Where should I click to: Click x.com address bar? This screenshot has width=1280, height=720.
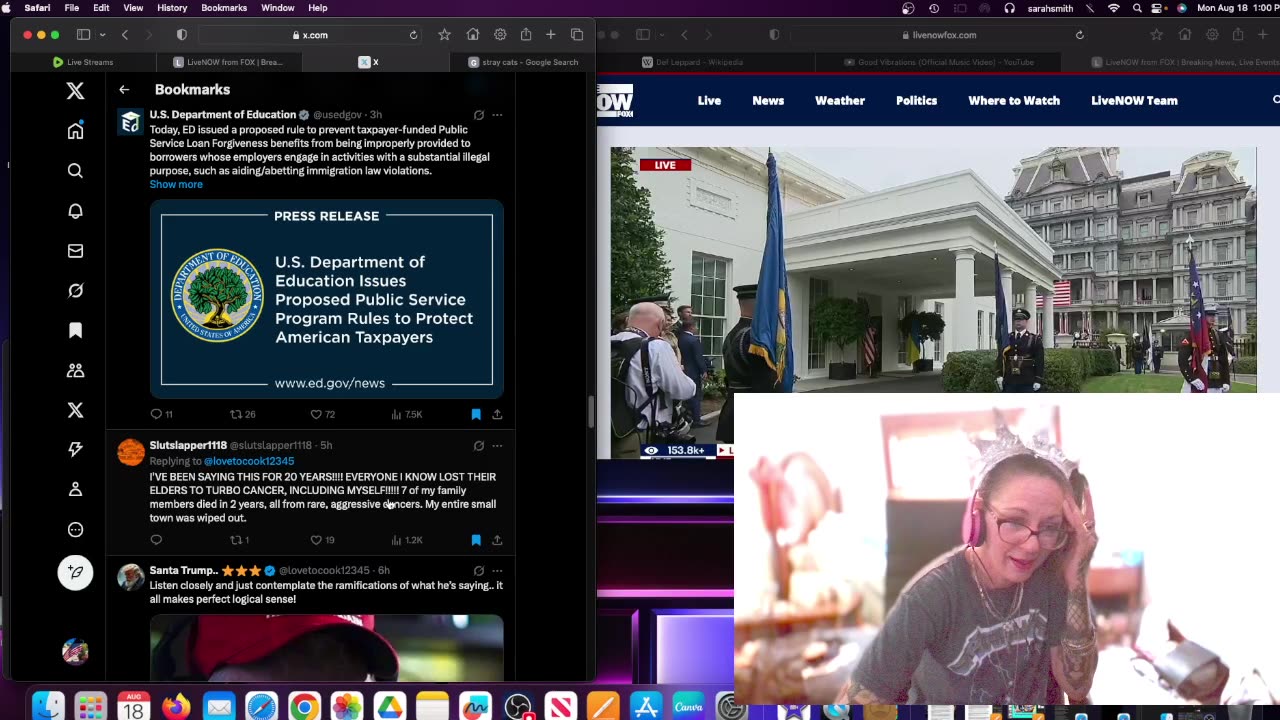pos(309,35)
